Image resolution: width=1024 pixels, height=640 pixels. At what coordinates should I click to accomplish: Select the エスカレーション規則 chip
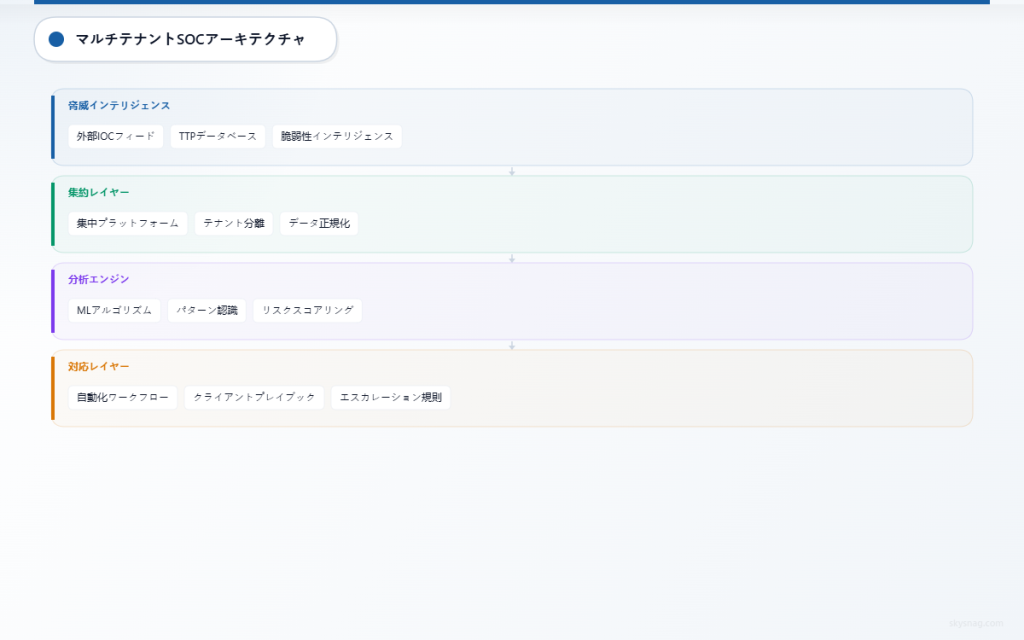(x=391, y=398)
